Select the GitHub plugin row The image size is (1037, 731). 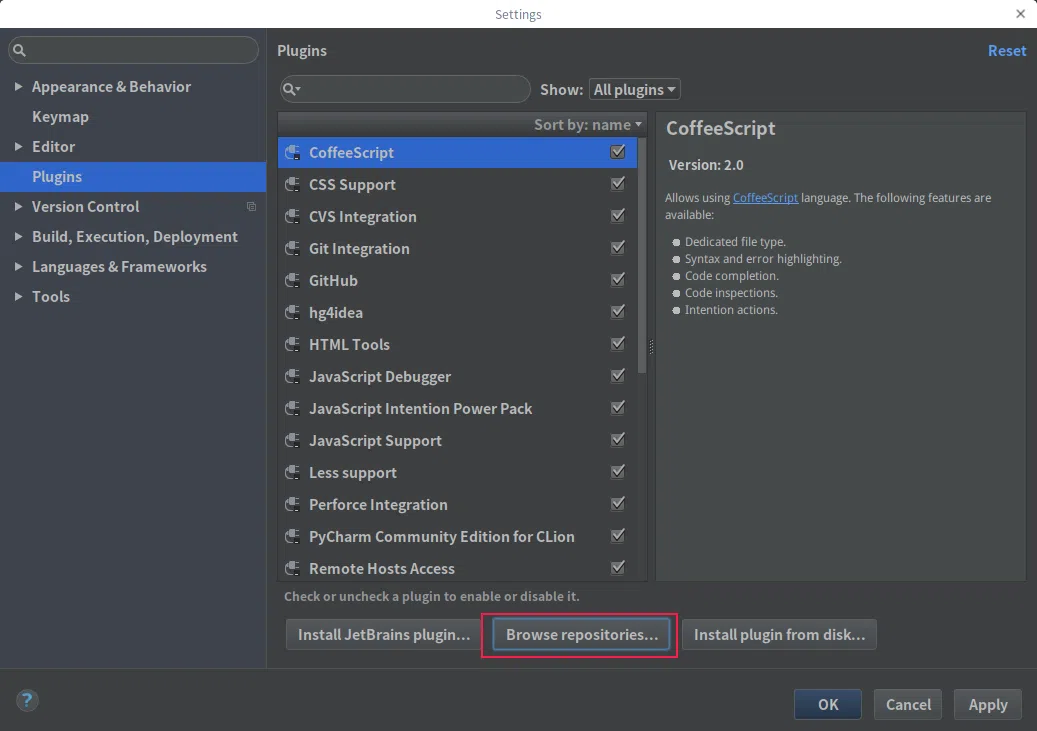458,280
